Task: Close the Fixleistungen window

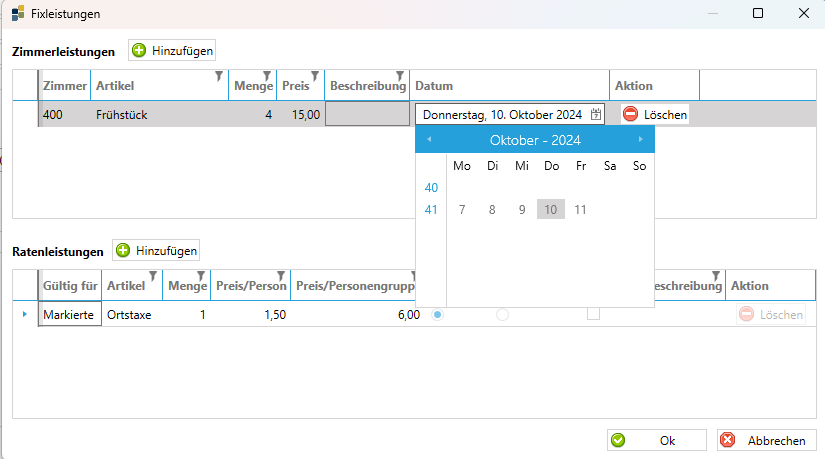Action: (x=803, y=13)
